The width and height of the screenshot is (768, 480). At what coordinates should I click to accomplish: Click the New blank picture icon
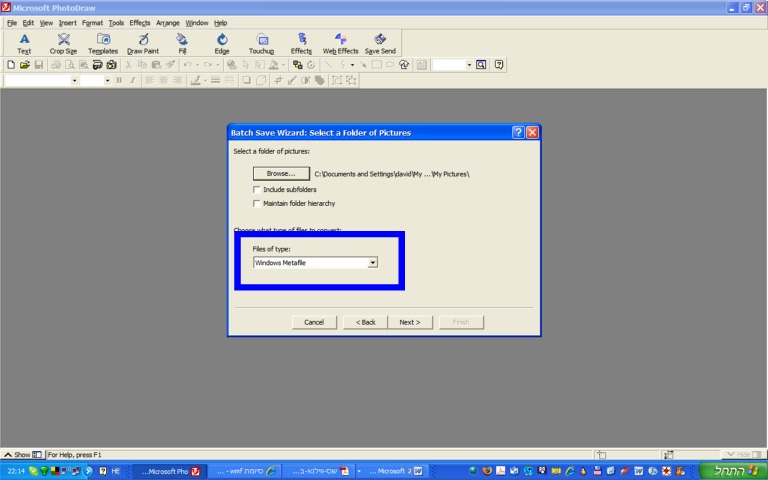(11, 65)
